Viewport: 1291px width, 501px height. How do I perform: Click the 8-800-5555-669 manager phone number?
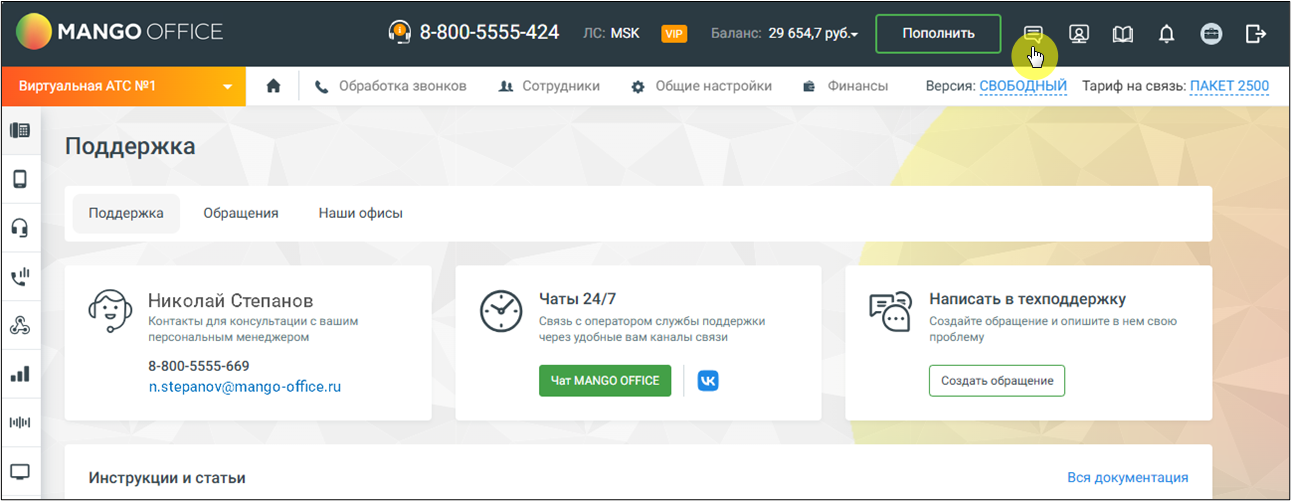[199, 366]
